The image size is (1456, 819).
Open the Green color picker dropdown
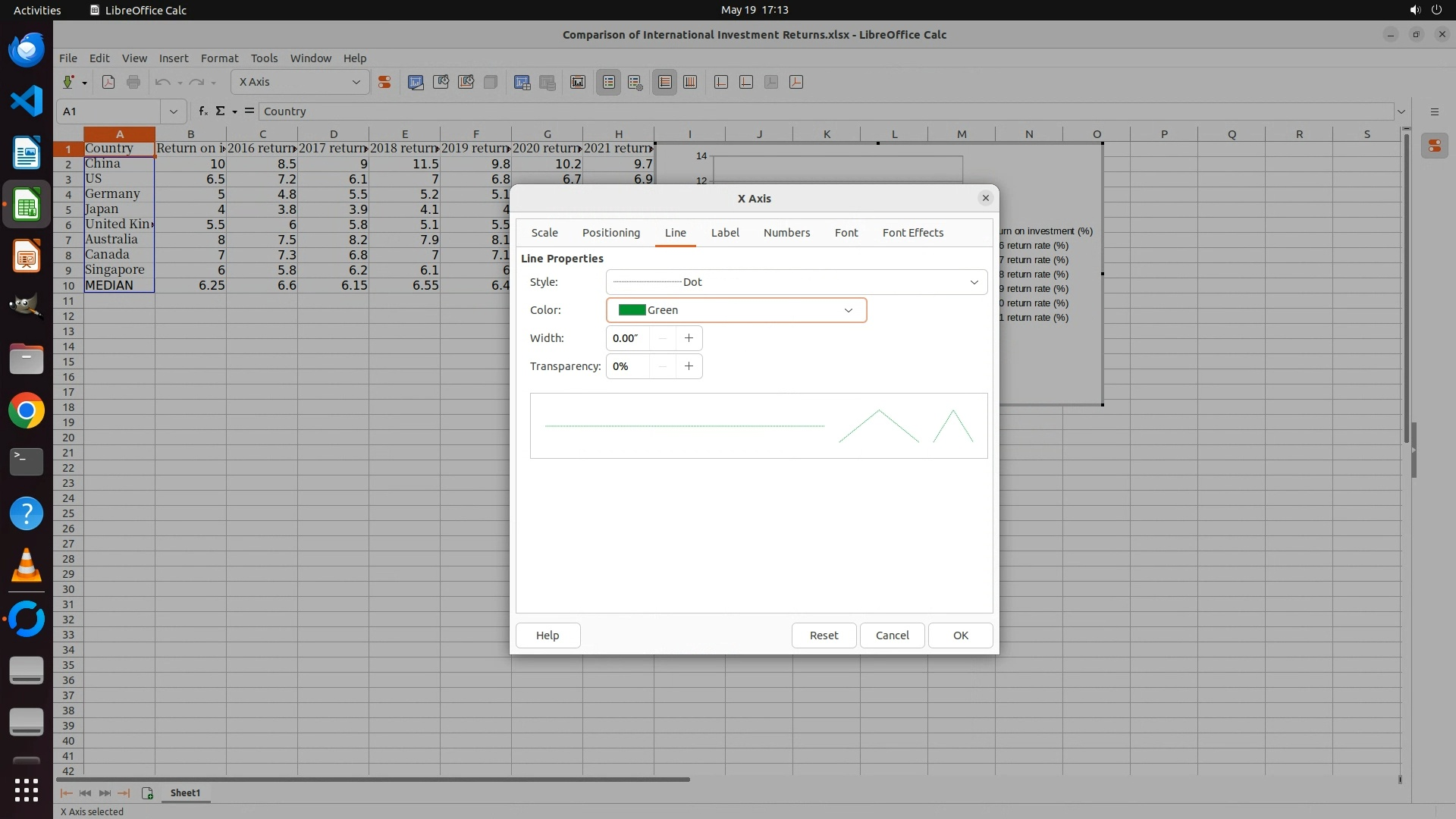[x=848, y=310]
